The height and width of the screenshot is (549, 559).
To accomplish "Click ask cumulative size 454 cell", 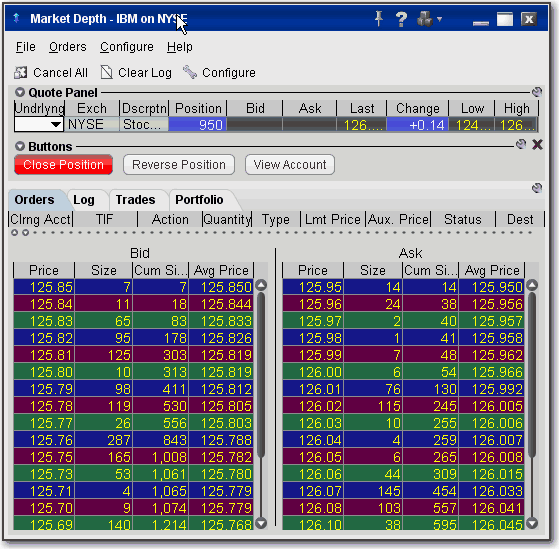I will click(430, 491).
